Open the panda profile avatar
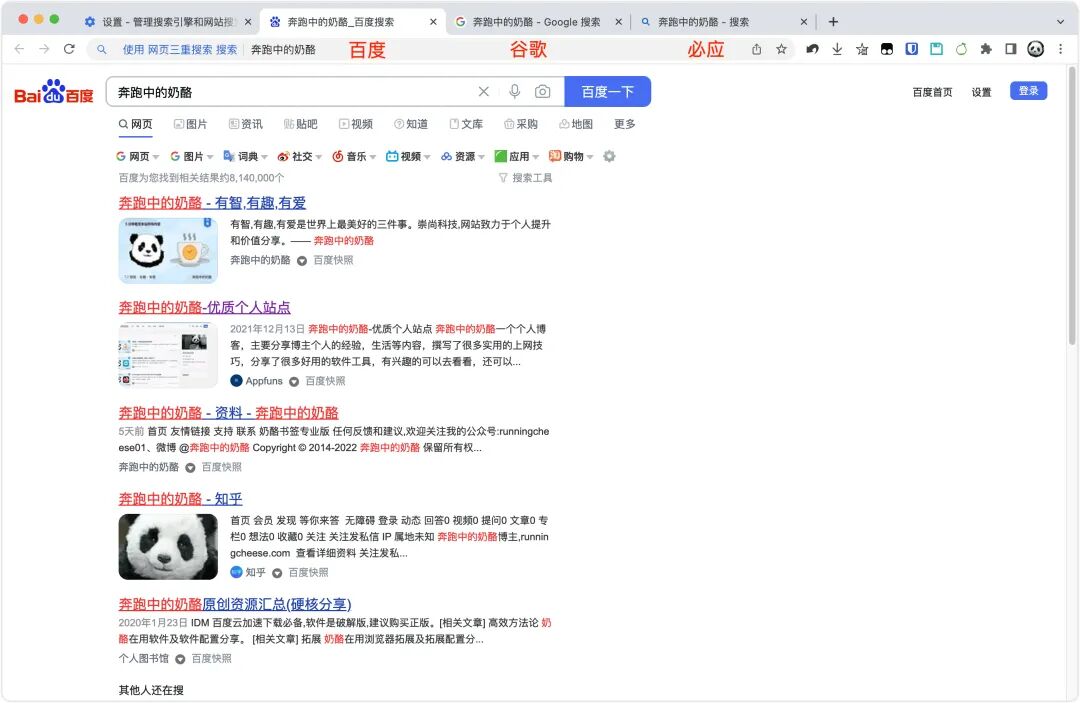Screen dimensions: 1080x703 point(1035,49)
